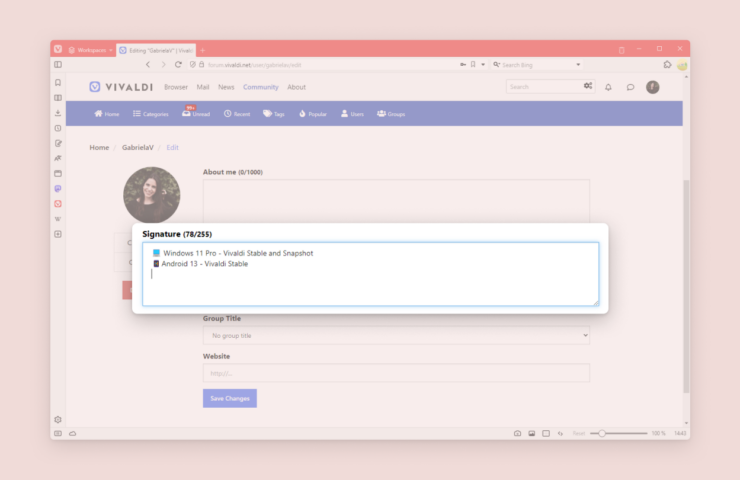This screenshot has width=740, height=480.
Task: Expand the search engine history dropdown
Action: point(578,65)
